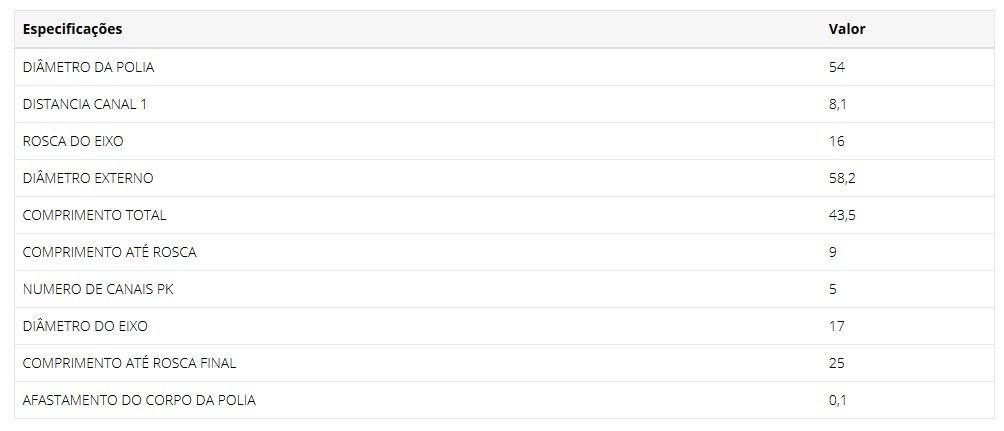
Task: Click the value 16 for shaft thread
Action: [836, 142]
